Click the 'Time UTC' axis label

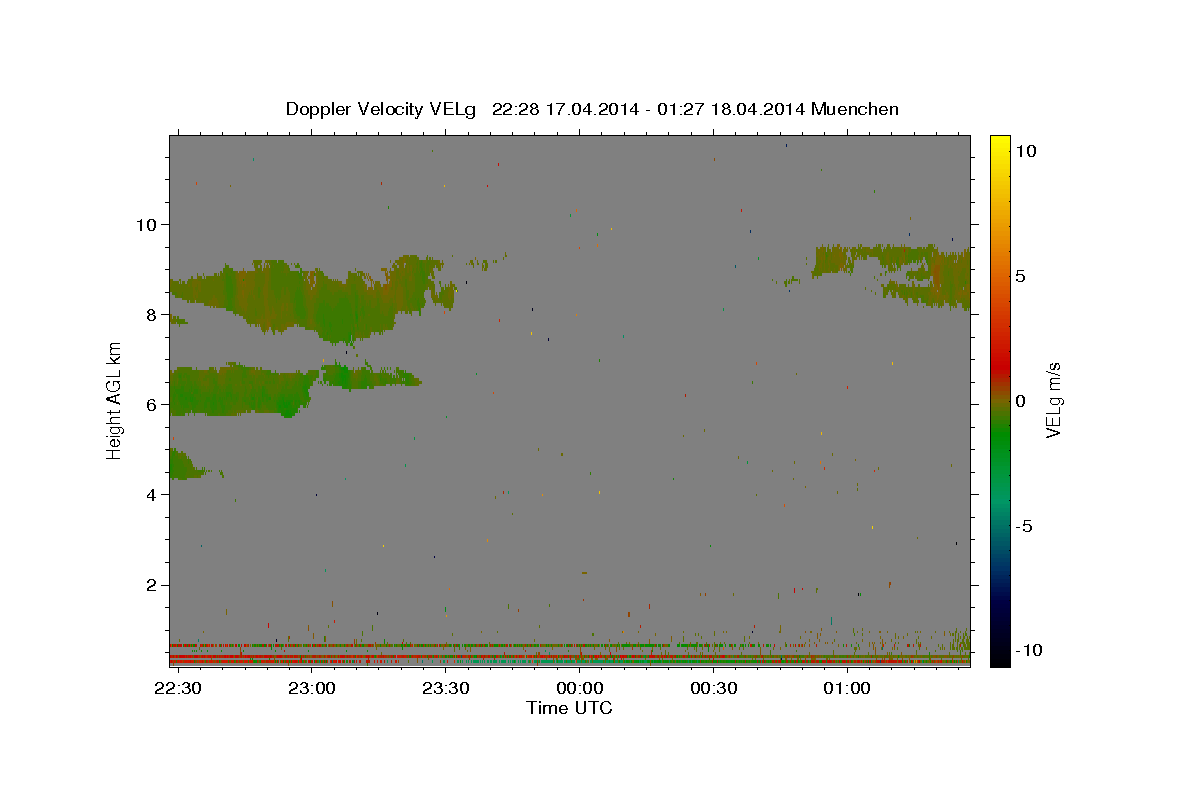[569, 708]
